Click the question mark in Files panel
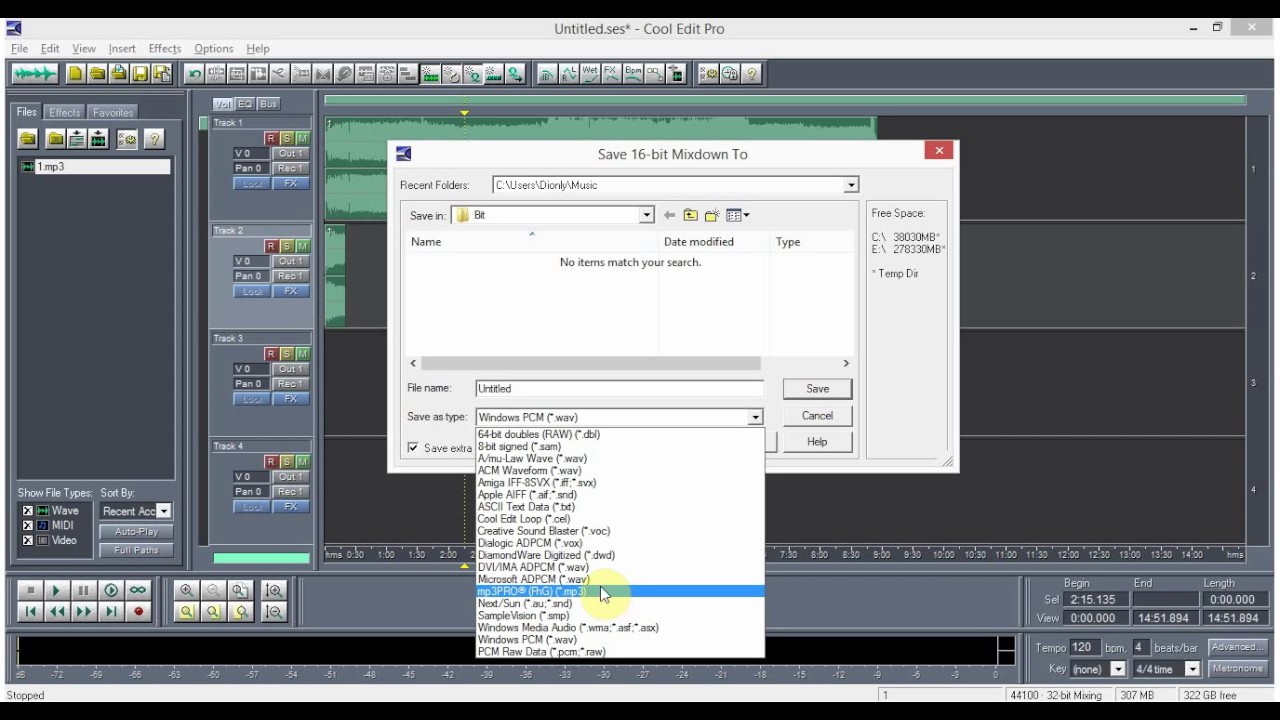The image size is (1280, 720). click(x=154, y=140)
